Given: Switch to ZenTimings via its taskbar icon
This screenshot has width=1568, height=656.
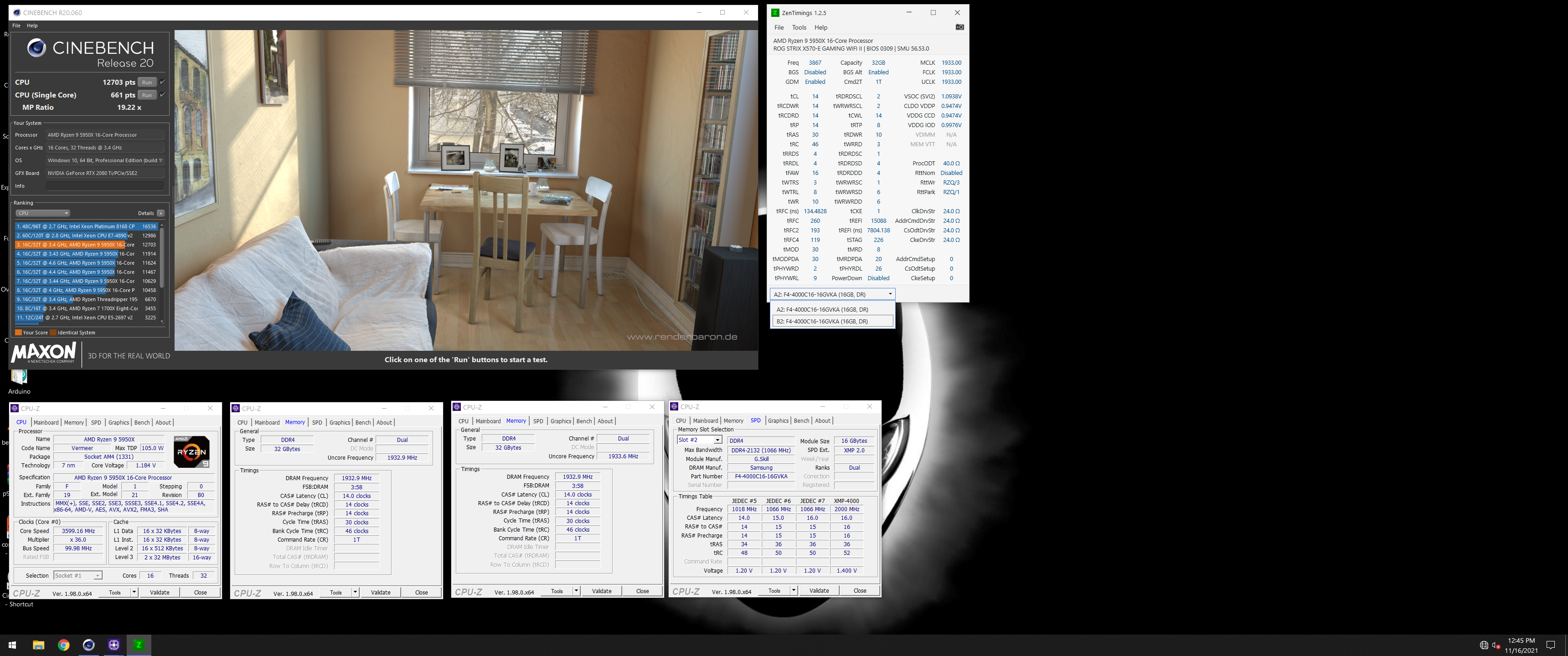Looking at the screenshot, I should (x=138, y=645).
